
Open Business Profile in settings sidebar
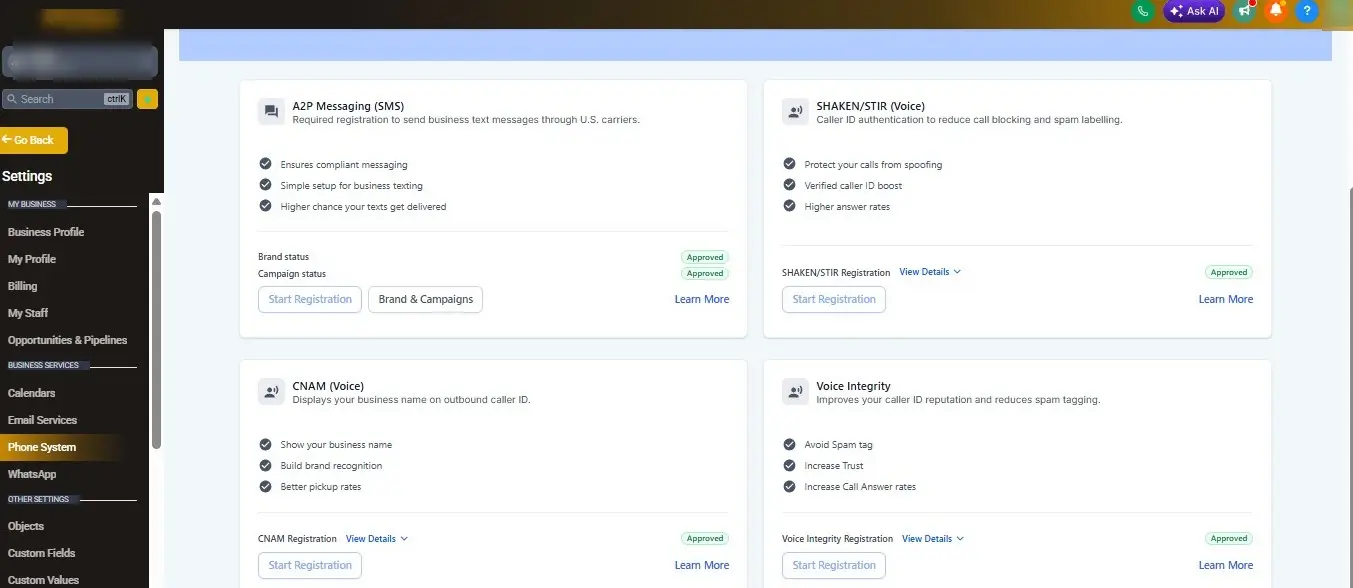pos(46,232)
